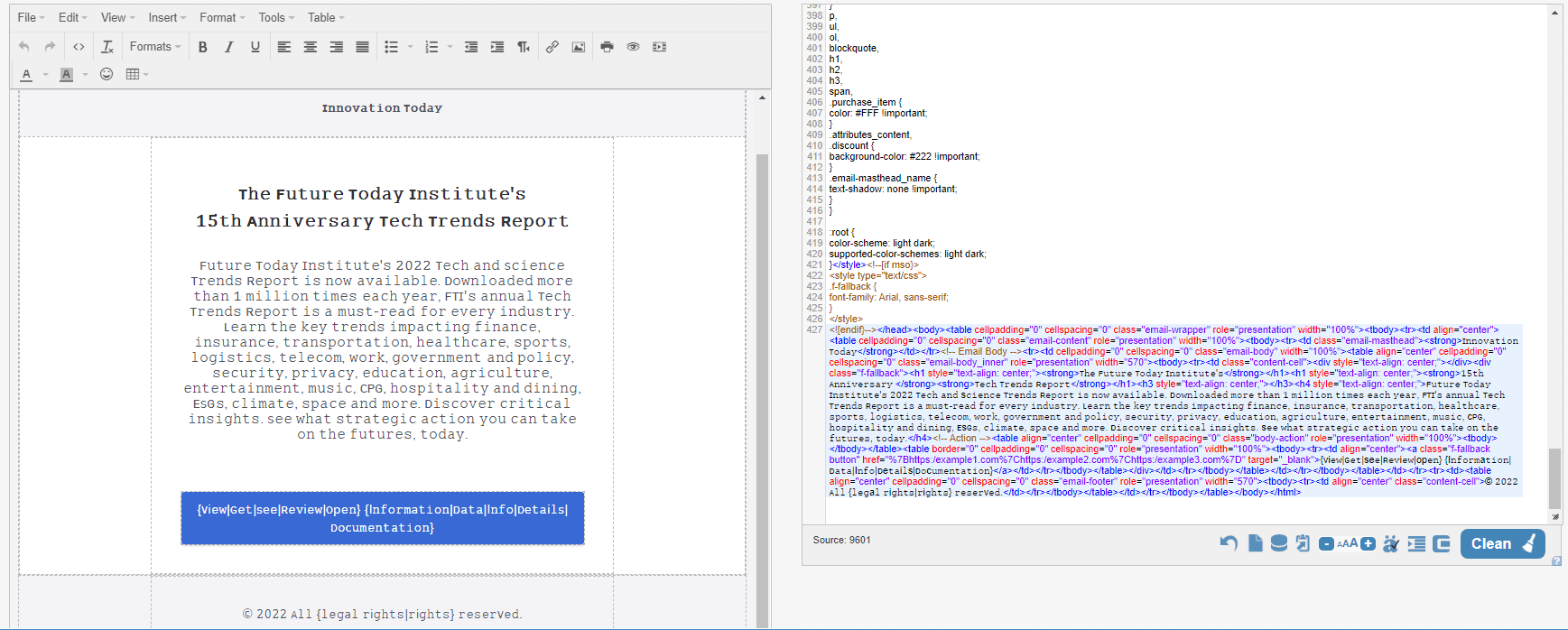Clear formatting with the Tx icon
Screen dimensions: 1568x630
coord(107,47)
